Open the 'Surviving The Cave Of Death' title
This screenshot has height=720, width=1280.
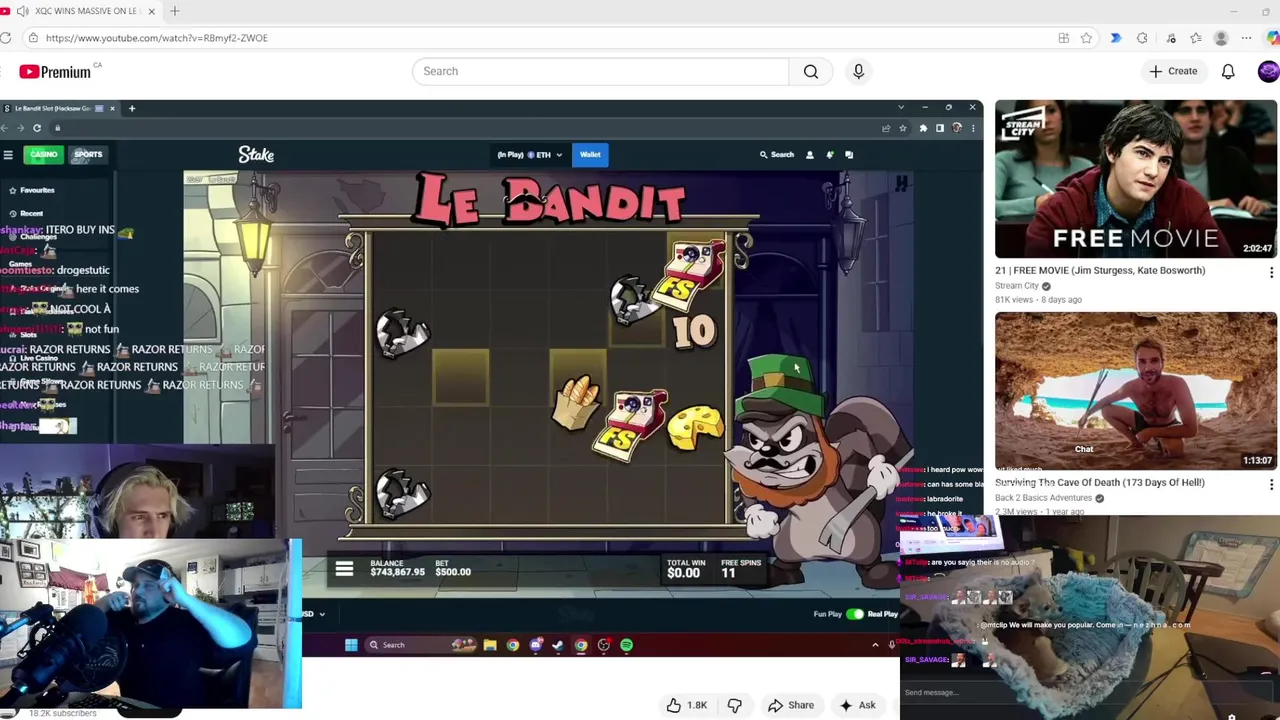[1100, 482]
